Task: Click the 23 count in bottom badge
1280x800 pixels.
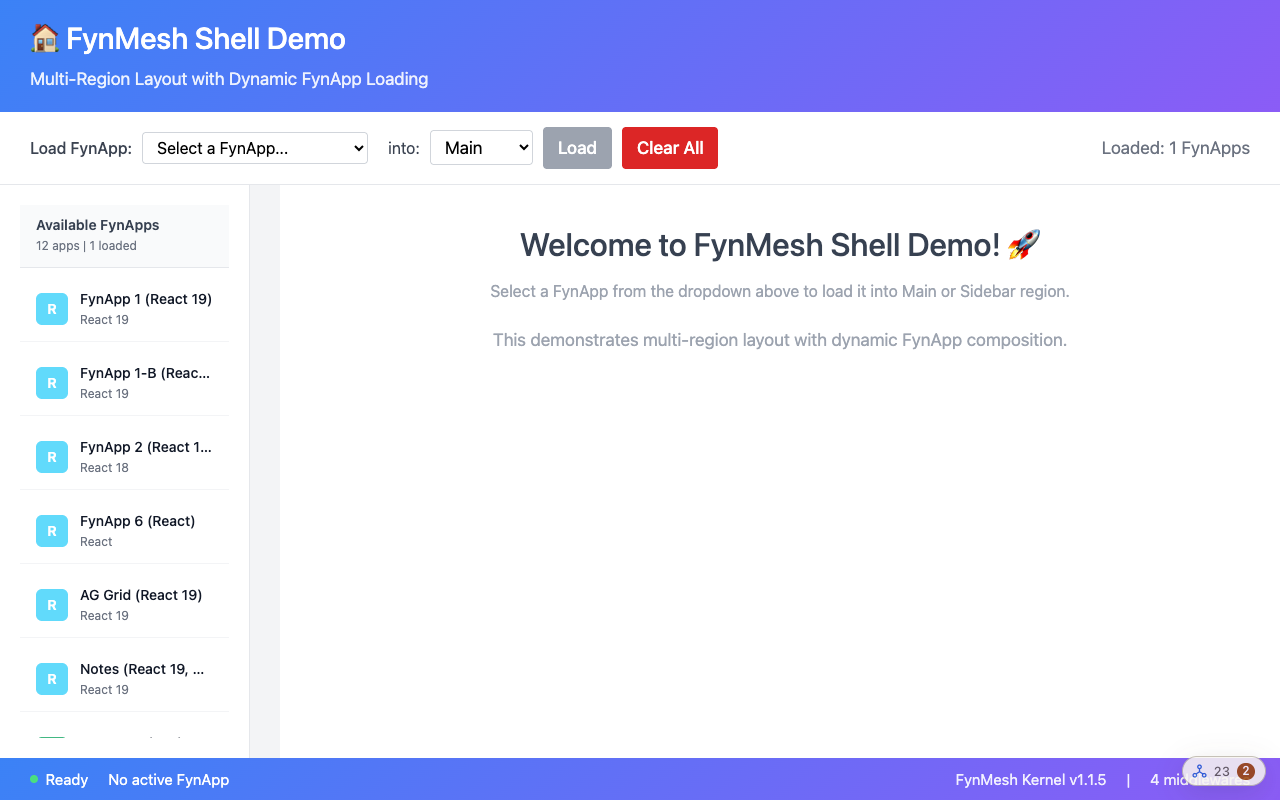Action: [x=1222, y=771]
